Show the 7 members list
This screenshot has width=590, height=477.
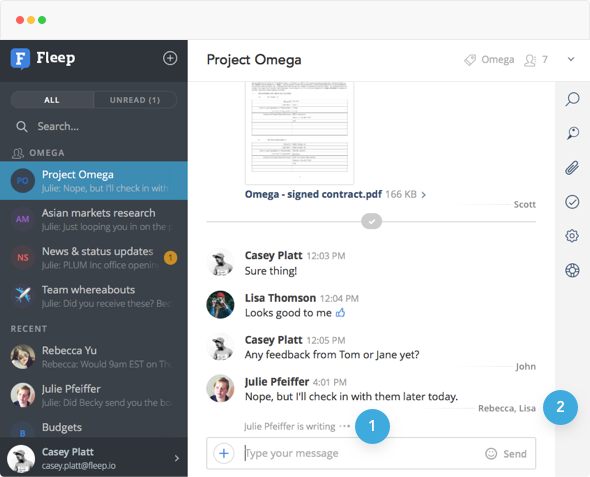coord(536,60)
